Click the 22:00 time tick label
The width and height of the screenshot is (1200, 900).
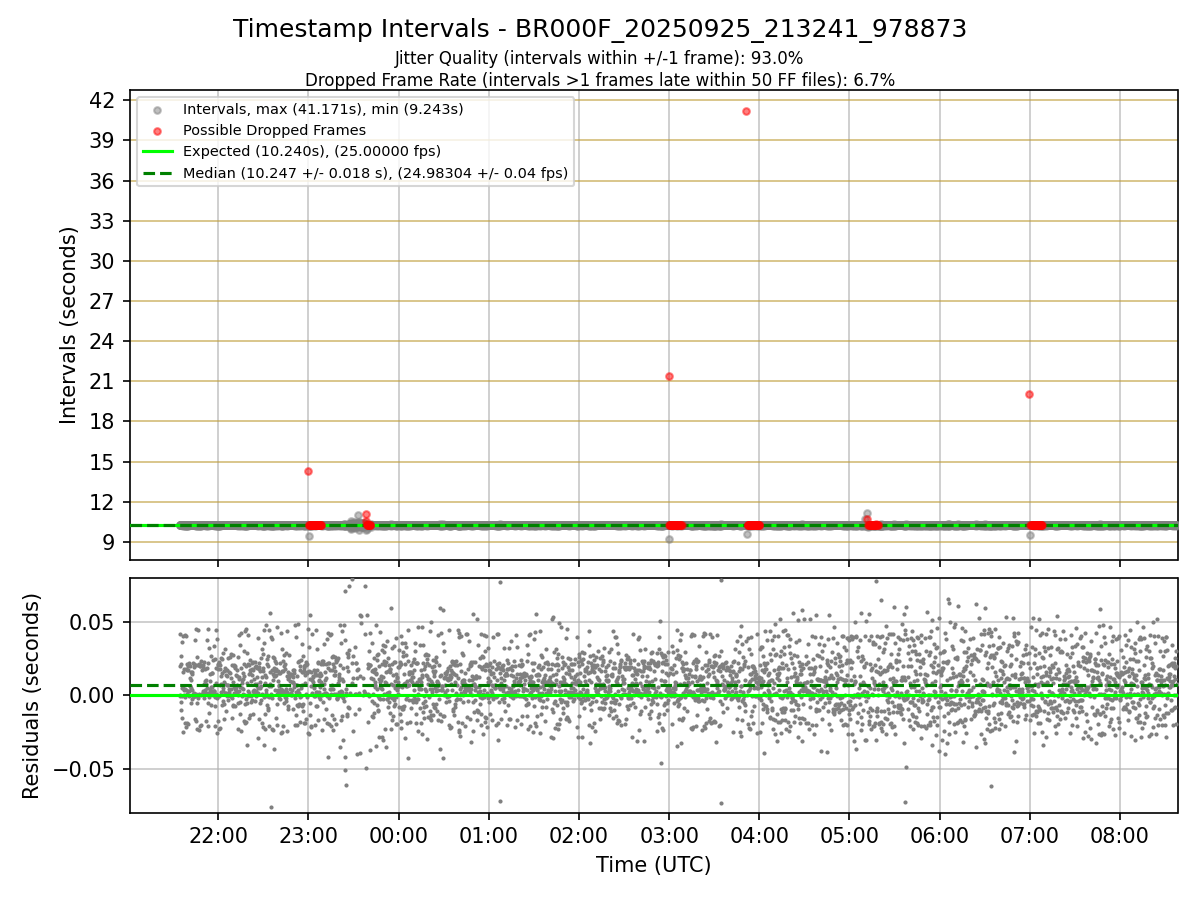(x=218, y=834)
